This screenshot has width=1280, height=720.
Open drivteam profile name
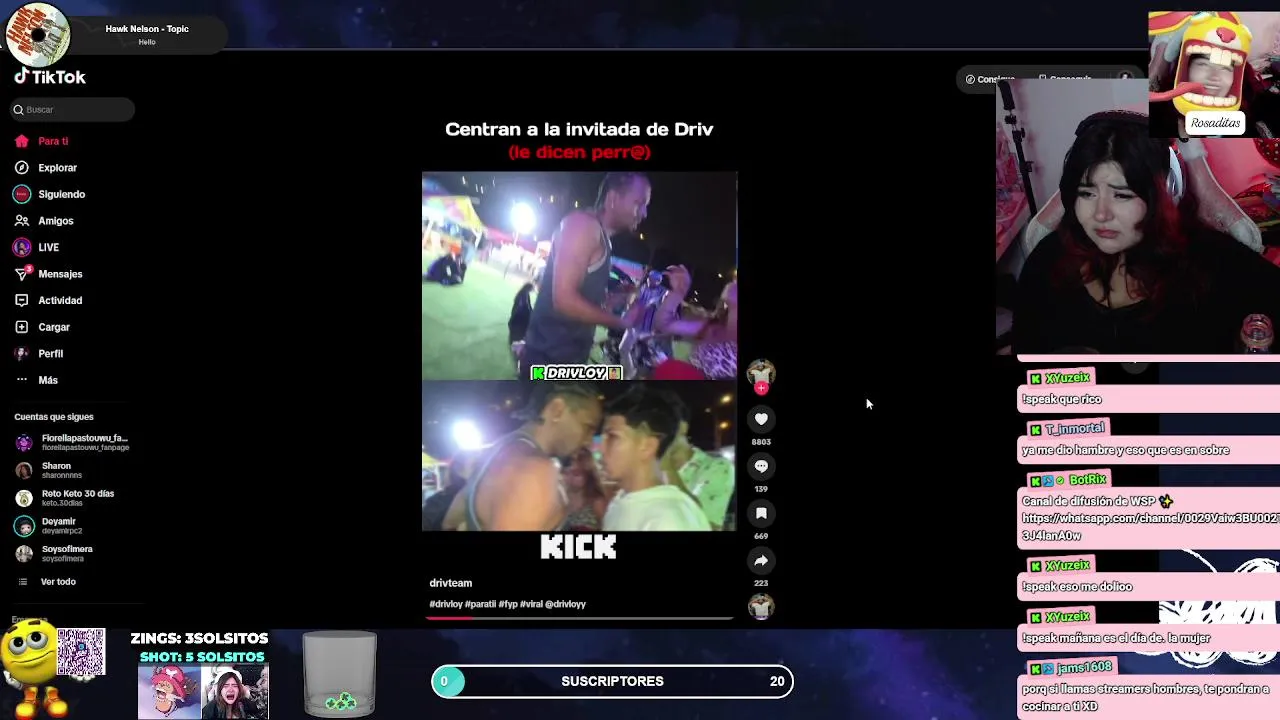tap(450, 583)
